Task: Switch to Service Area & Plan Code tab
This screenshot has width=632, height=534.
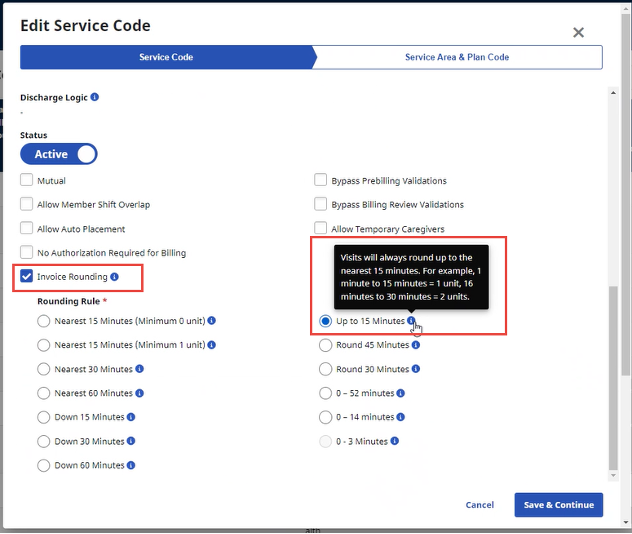Action: (x=457, y=57)
